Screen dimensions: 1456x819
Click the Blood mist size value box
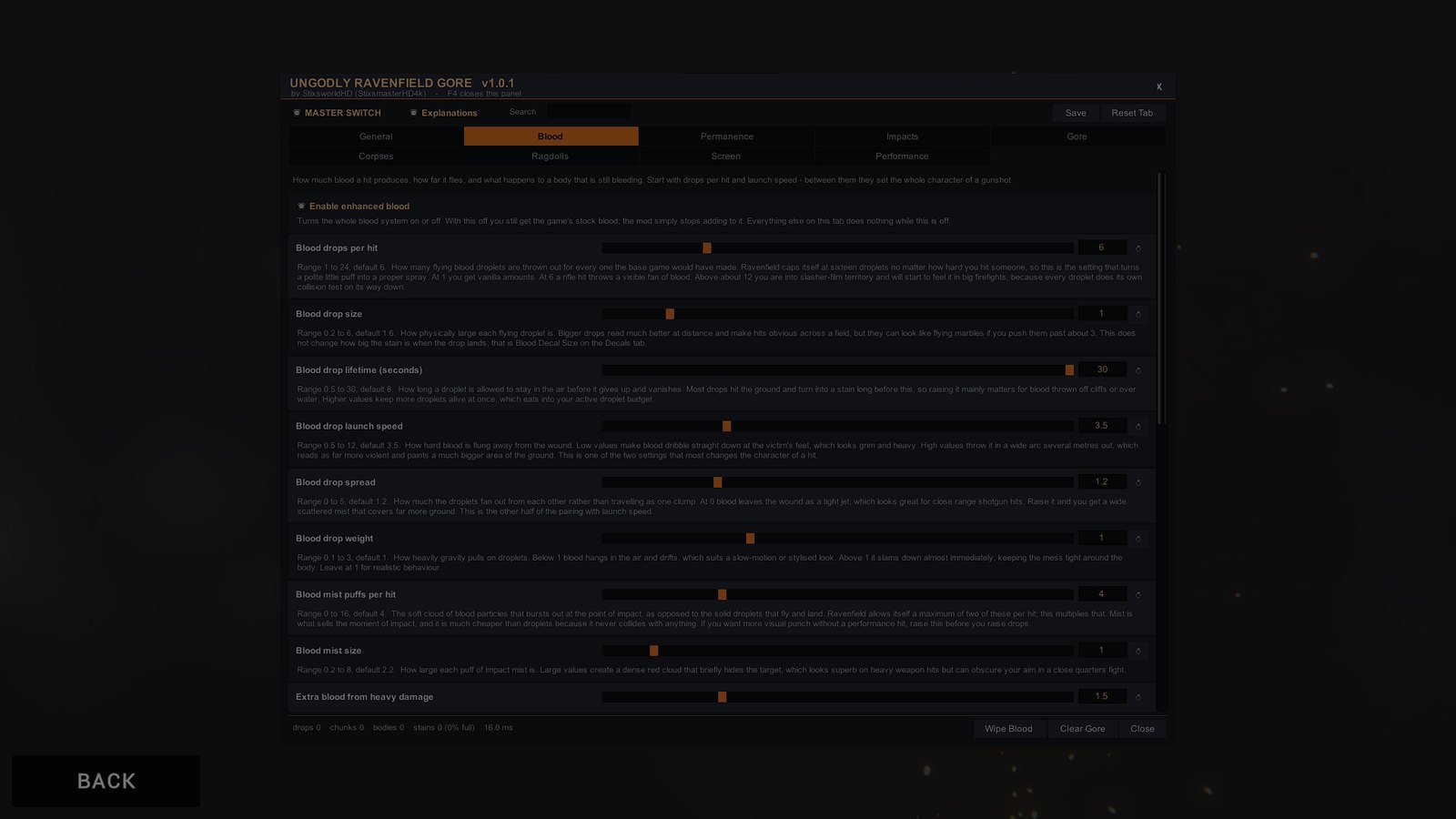point(1102,650)
